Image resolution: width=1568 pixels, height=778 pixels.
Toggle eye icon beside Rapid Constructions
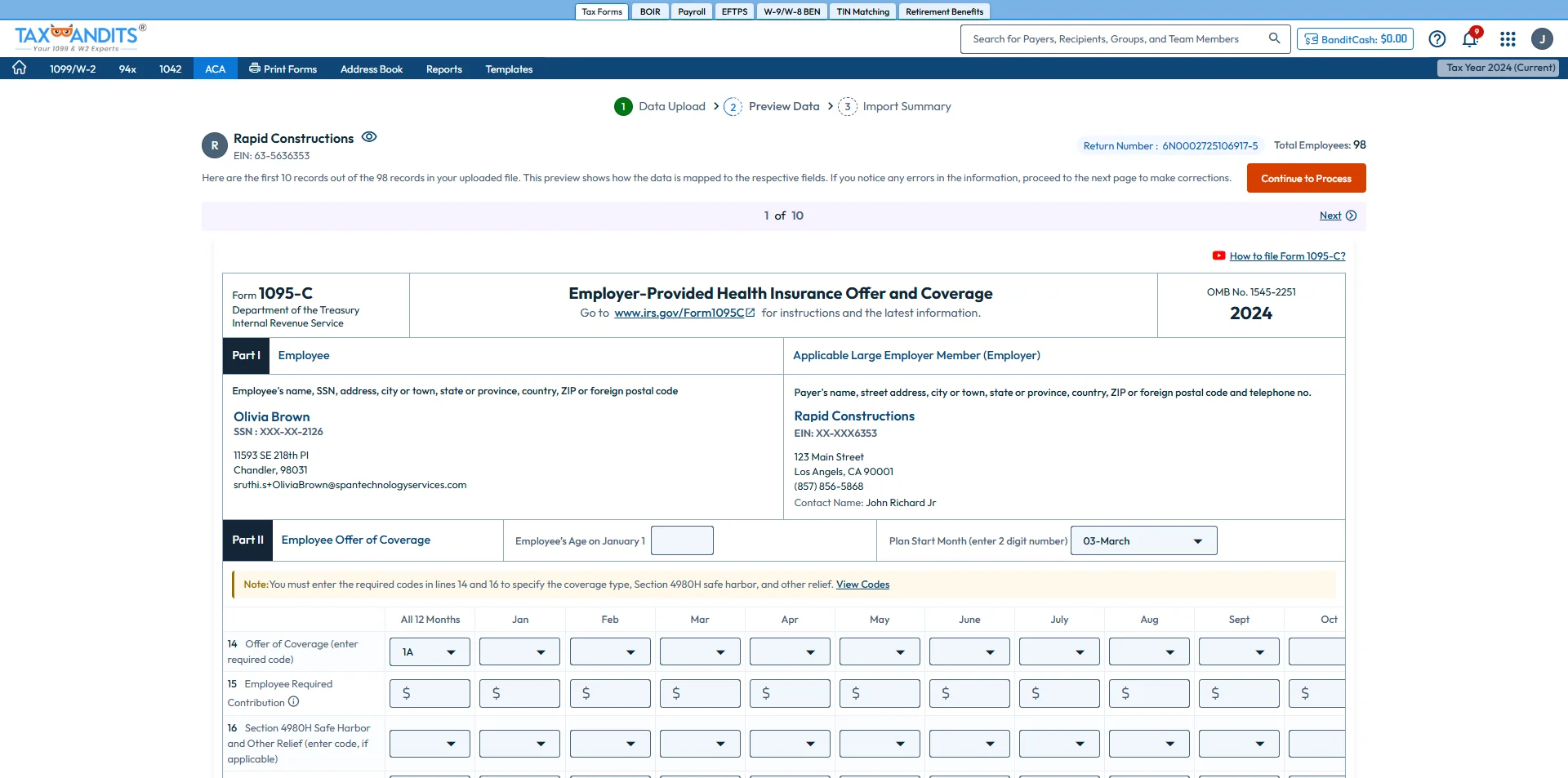369,137
